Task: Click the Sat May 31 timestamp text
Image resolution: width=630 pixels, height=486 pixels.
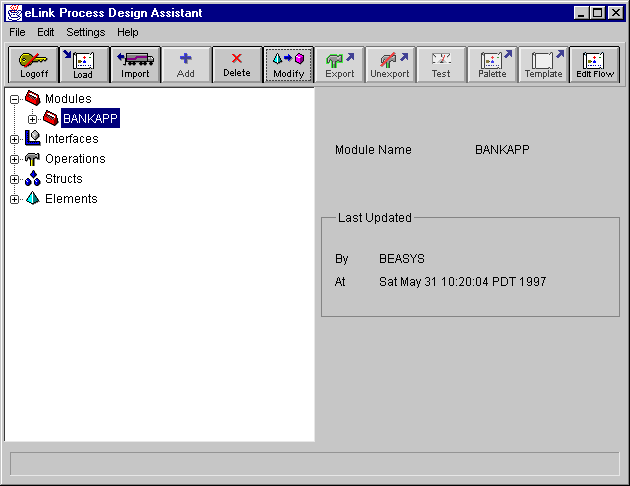Action: click(462, 282)
